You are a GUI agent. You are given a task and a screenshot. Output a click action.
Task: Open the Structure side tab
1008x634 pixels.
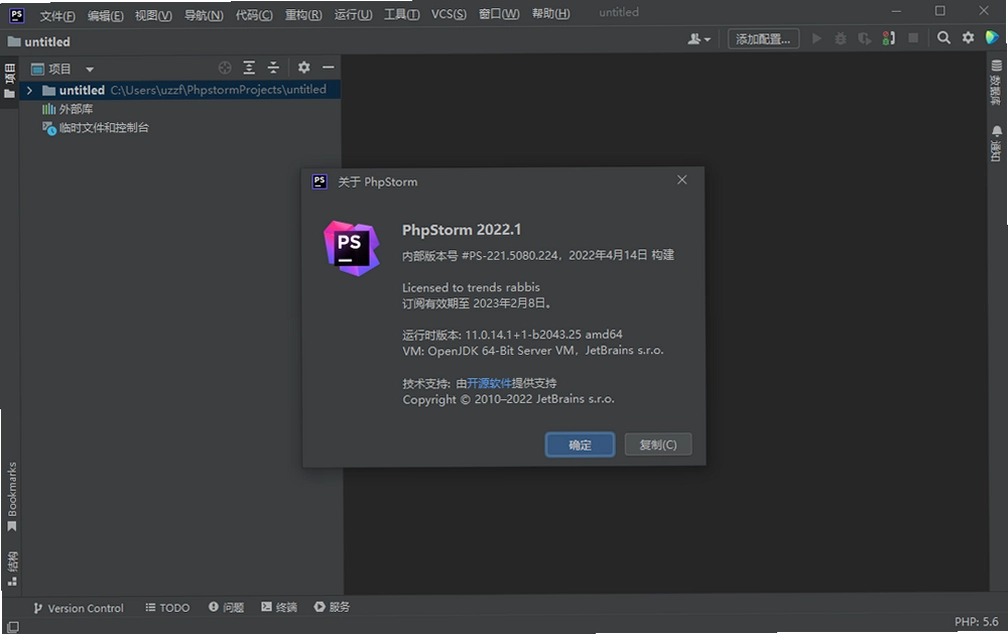coord(12,568)
